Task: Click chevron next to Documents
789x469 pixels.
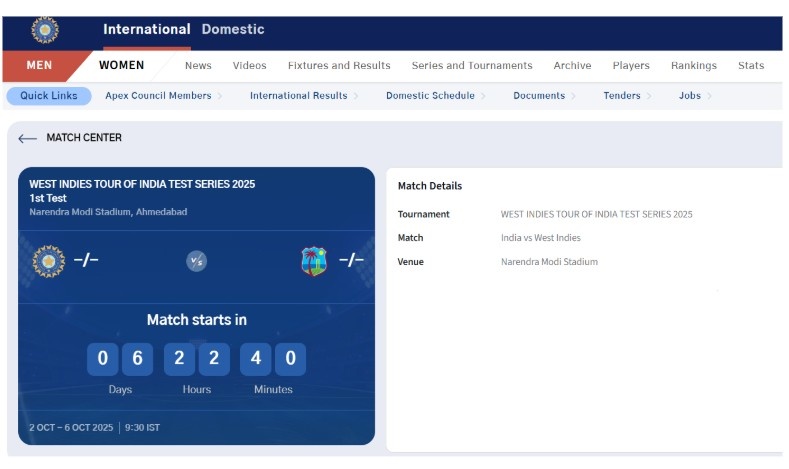Action: (x=574, y=96)
